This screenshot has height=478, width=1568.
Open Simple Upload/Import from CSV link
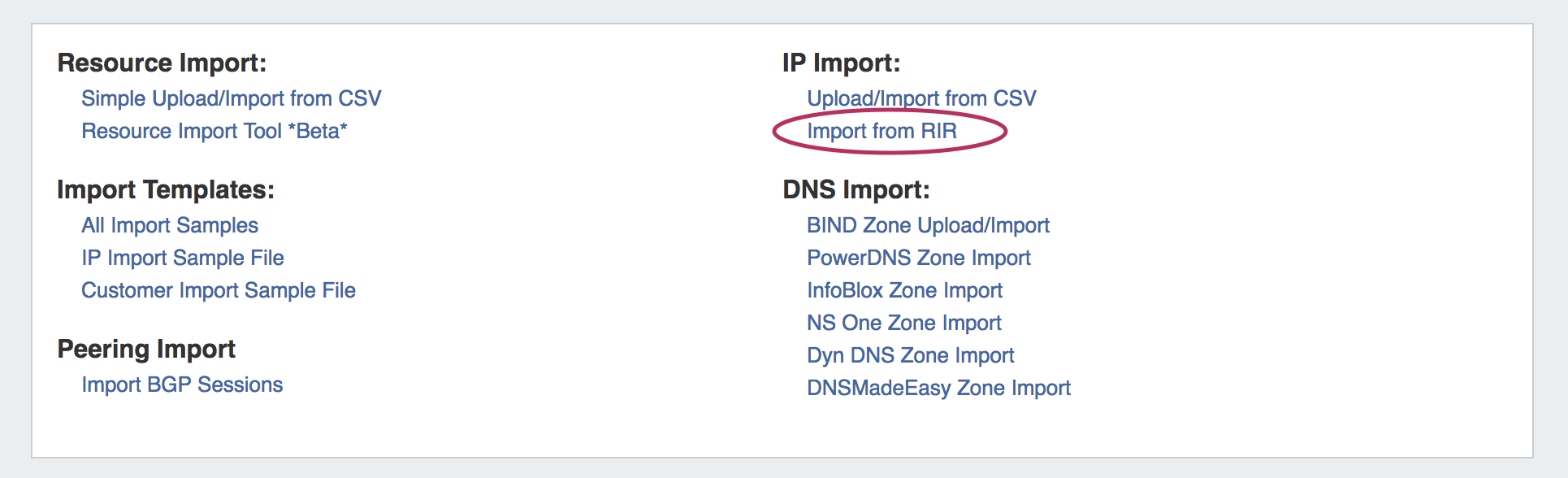click(x=231, y=98)
